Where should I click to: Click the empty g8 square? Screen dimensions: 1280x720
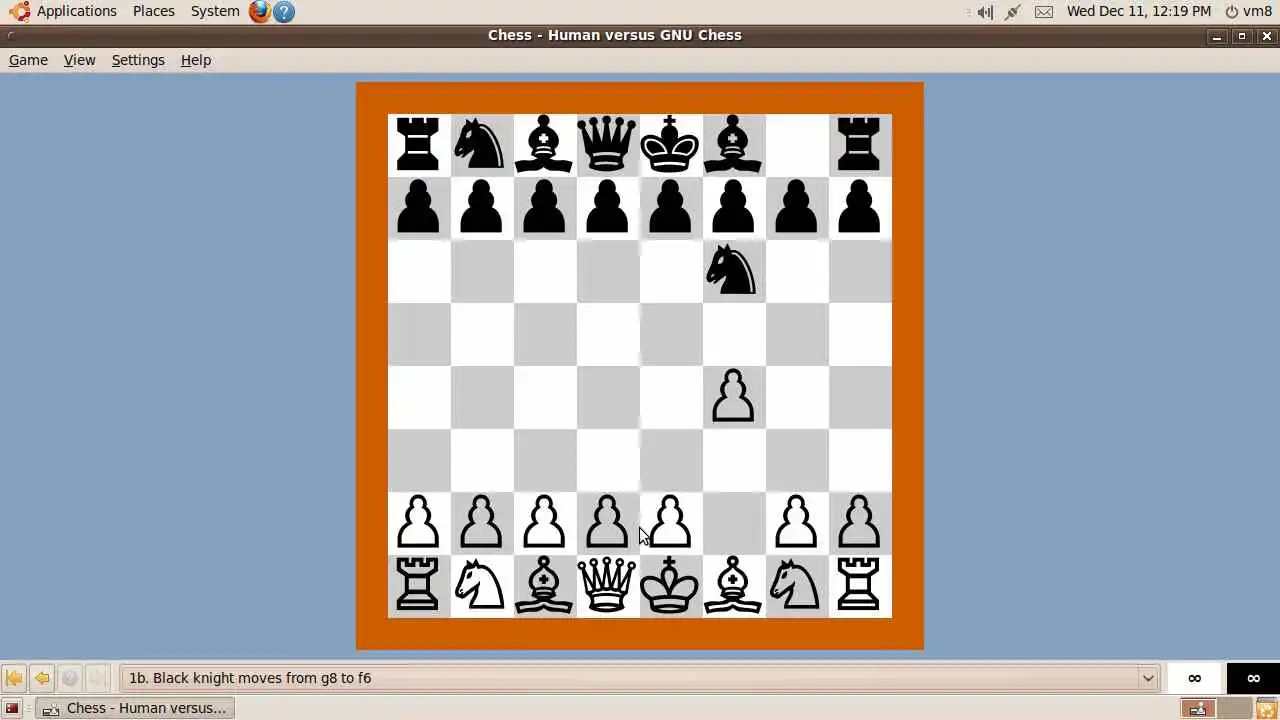coord(796,145)
